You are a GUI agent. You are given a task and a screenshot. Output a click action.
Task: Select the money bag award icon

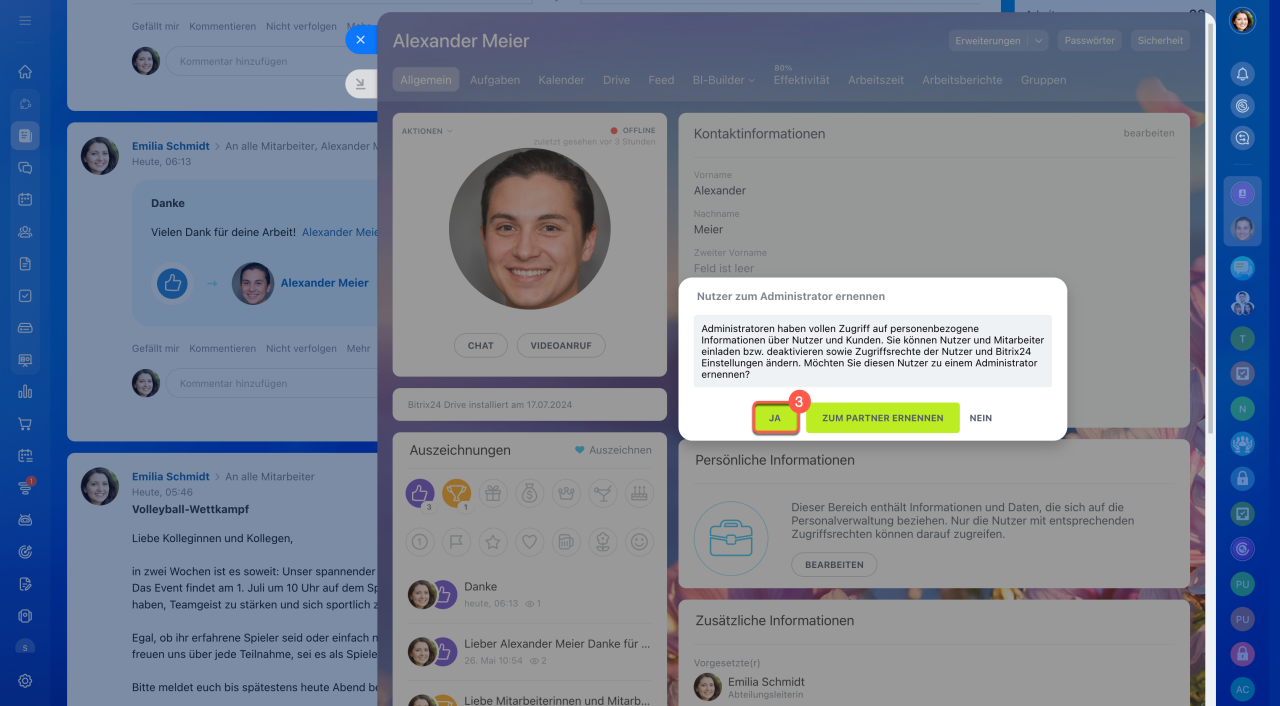[530, 492]
